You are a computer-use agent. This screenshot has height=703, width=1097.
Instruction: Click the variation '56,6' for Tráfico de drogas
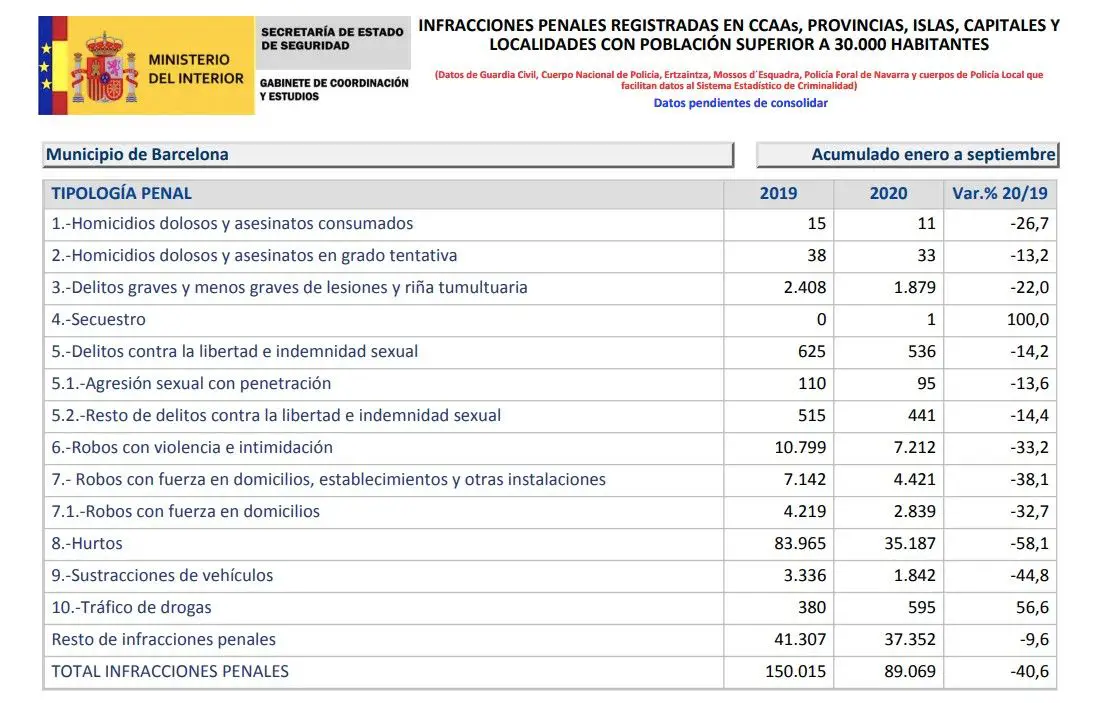[1000, 608]
